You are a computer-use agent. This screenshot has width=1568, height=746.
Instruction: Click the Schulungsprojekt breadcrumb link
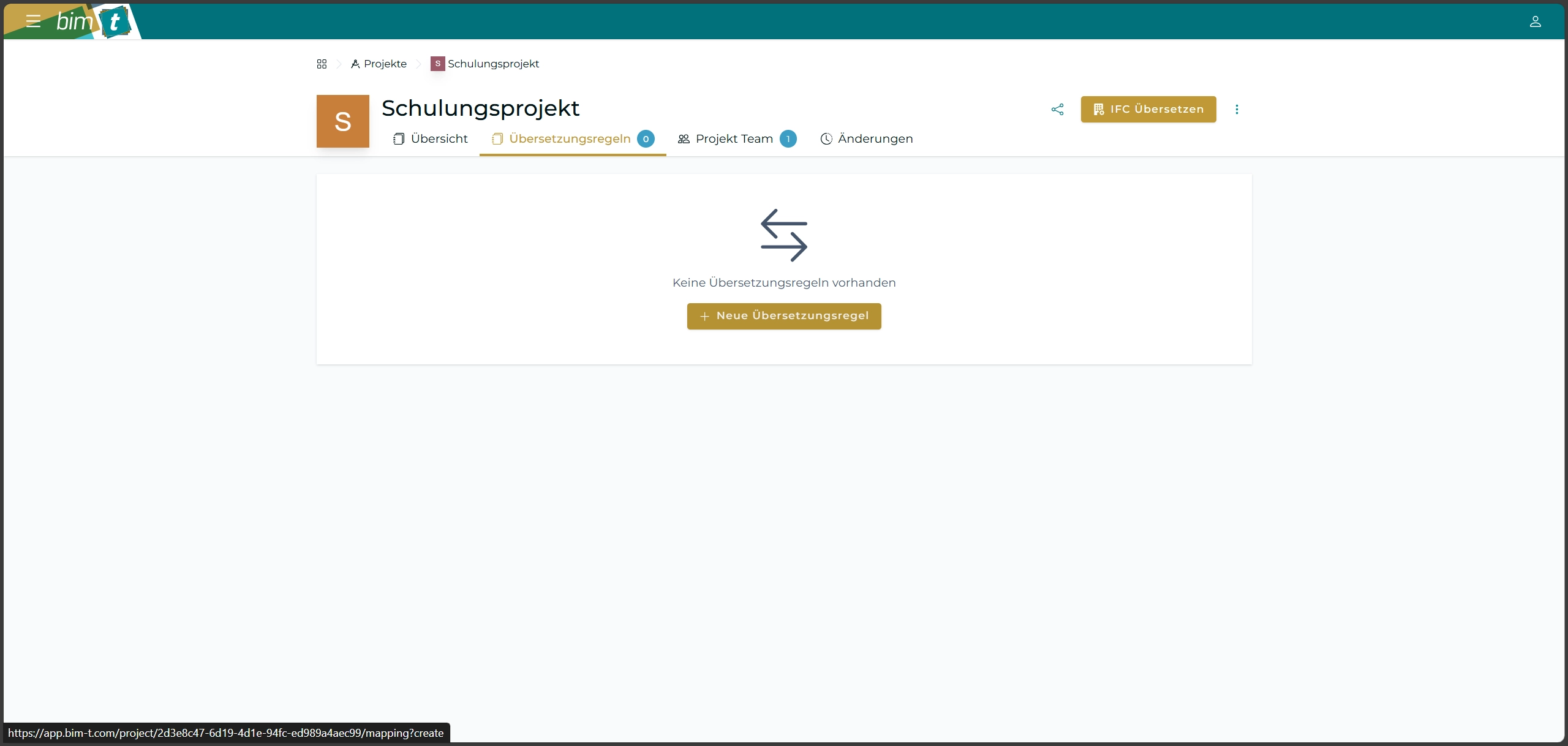[493, 64]
